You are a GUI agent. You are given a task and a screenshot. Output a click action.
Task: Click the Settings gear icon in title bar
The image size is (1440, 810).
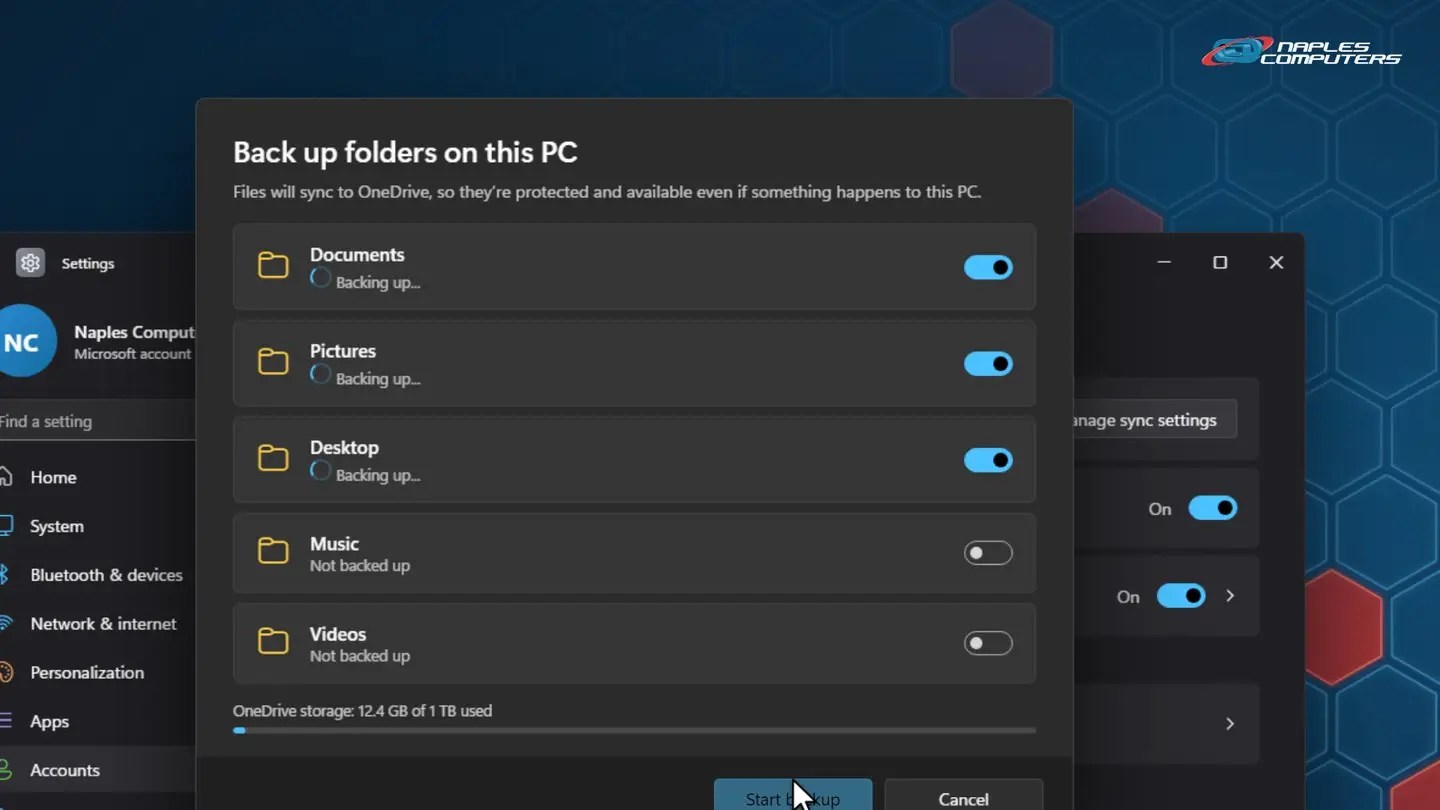pos(30,263)
